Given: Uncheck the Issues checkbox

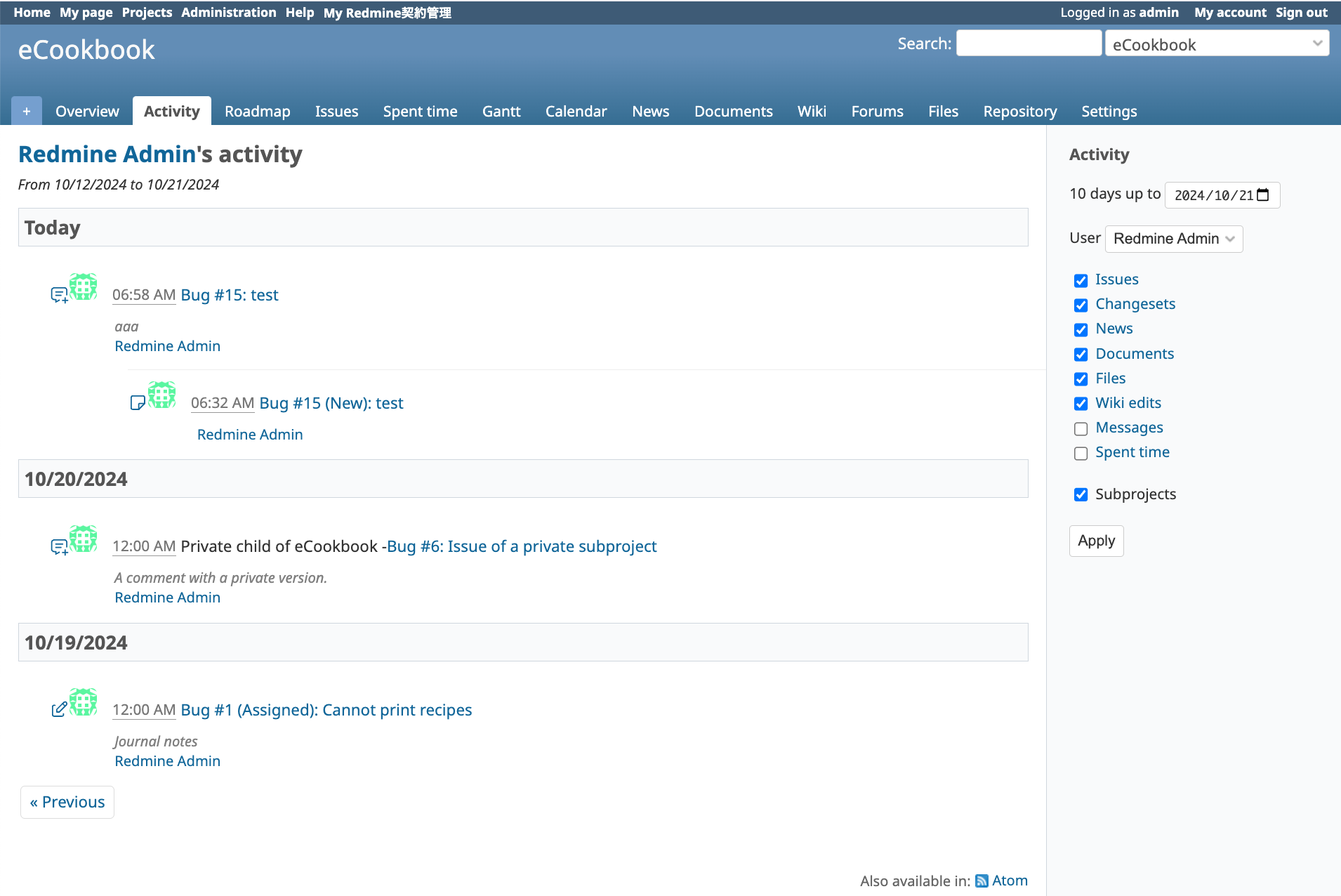Looking at the screenshot, I should coord(1081,280).
